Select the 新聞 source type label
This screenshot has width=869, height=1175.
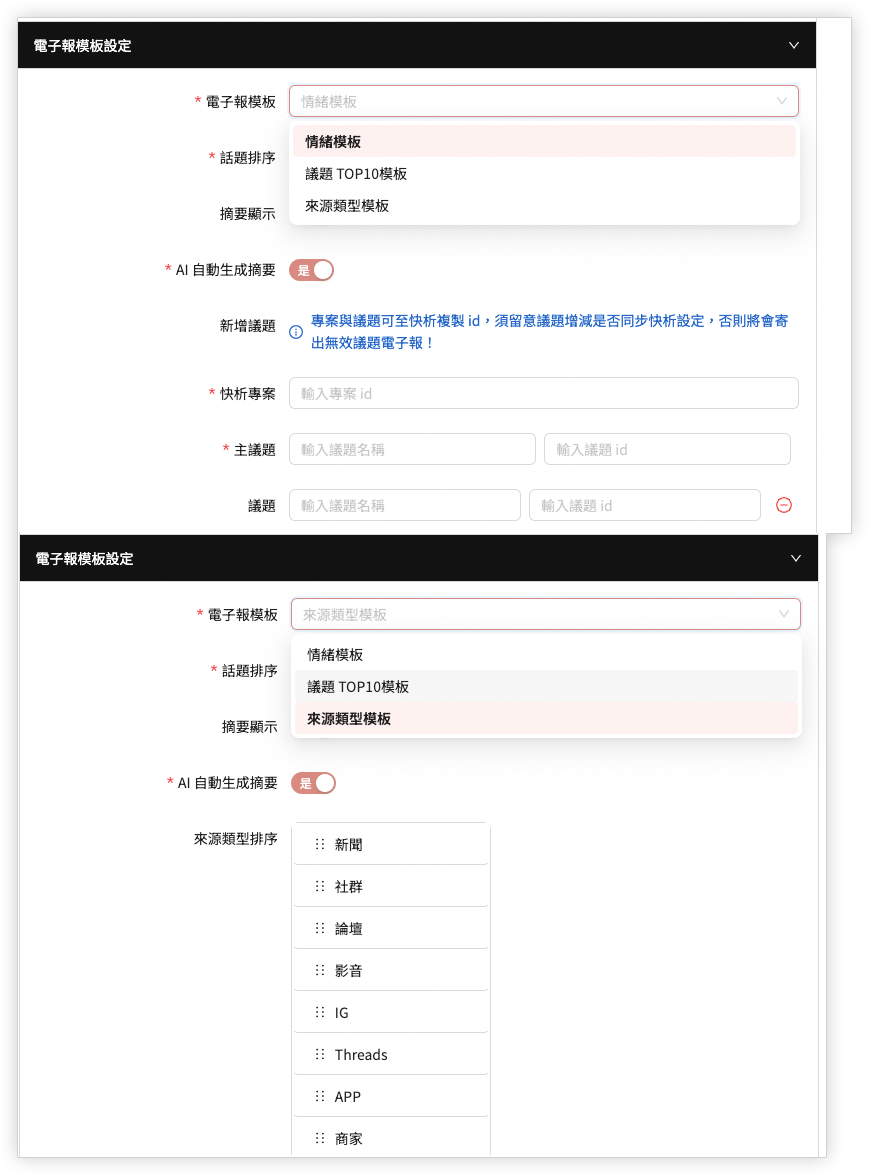pos(348,845)
